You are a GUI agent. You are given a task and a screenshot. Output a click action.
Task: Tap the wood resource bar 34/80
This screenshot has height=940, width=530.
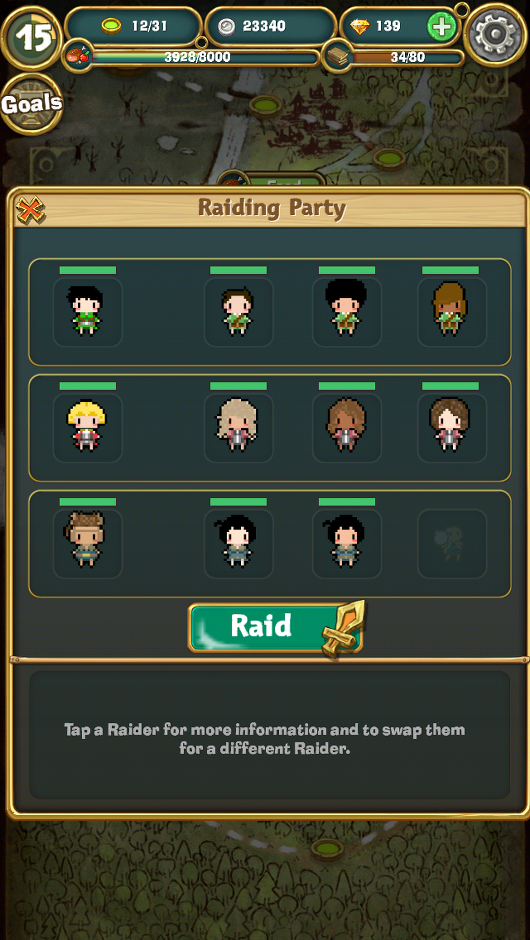coord(396,58)
